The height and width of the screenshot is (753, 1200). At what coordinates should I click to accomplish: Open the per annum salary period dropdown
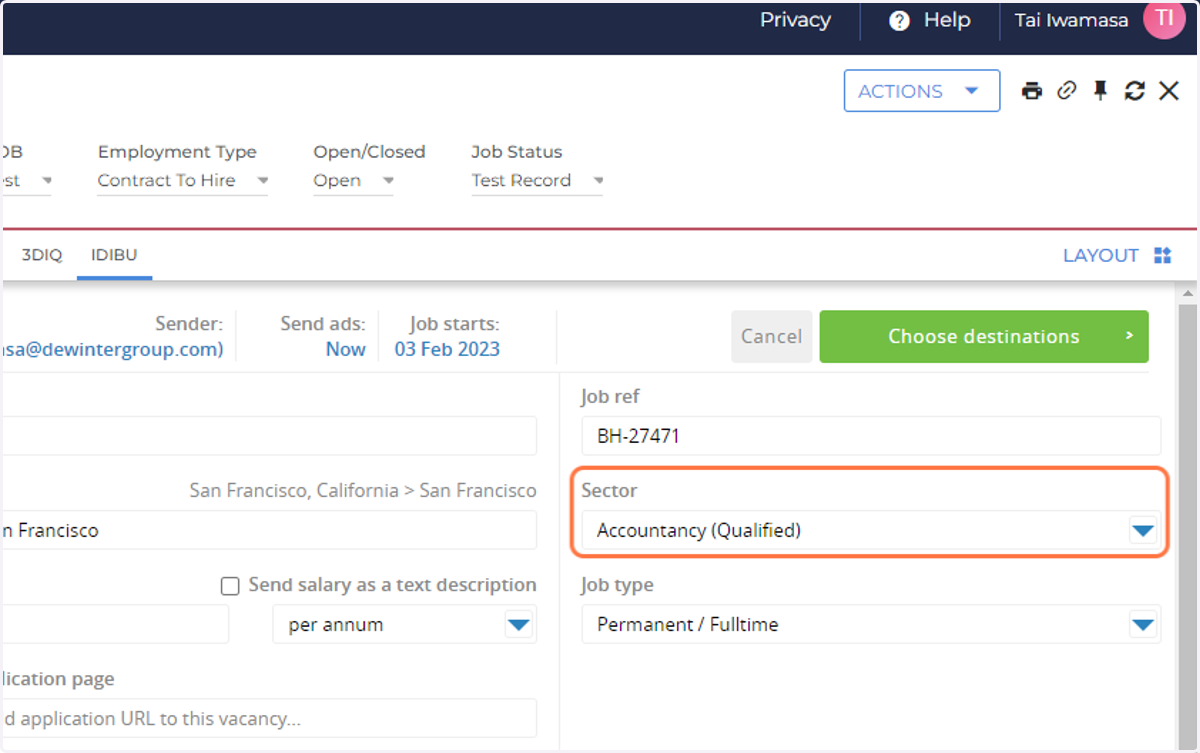point(404,625)
